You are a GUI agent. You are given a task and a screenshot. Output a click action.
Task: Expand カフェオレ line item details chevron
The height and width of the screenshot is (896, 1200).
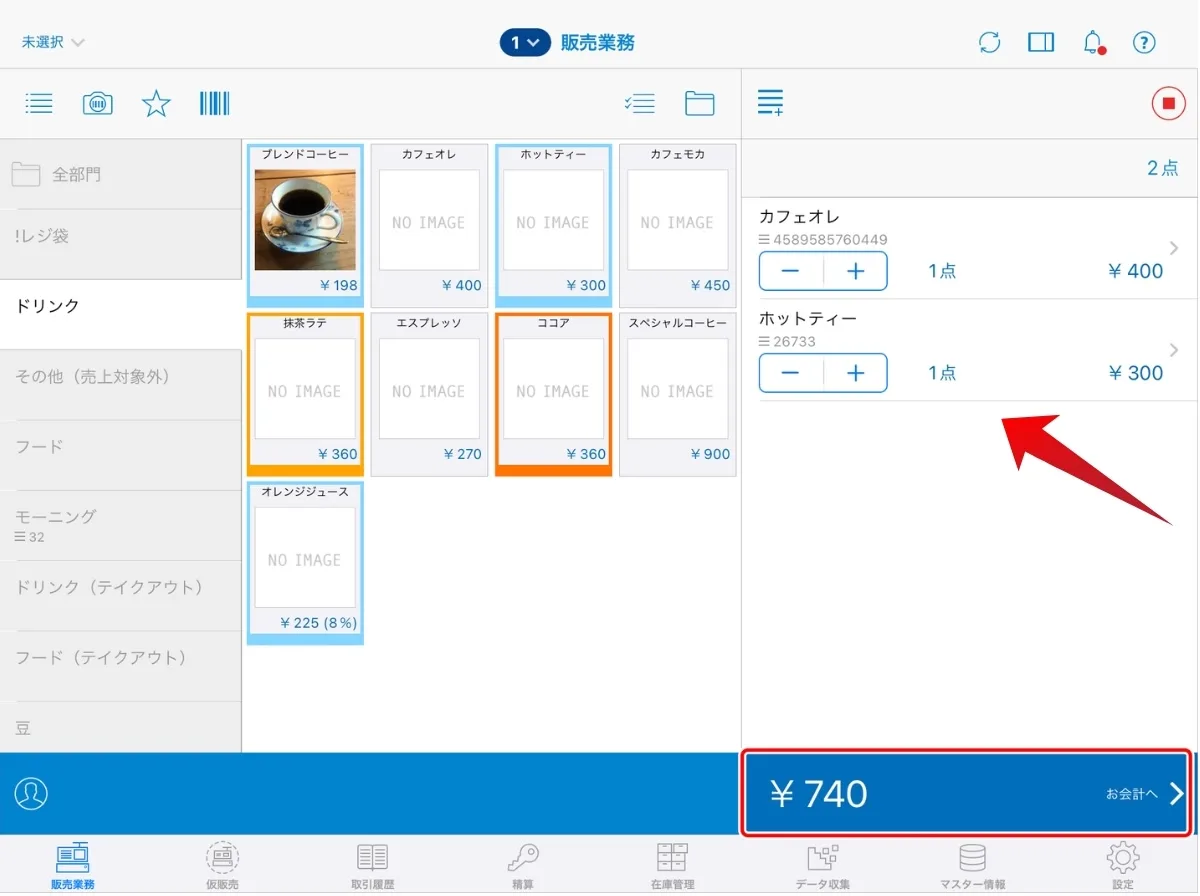1173,248
